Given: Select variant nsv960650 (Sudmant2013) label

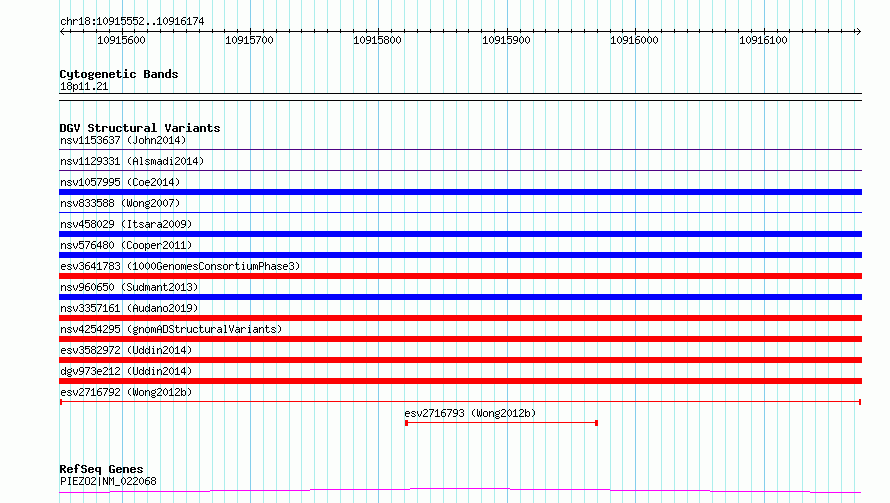Looking at the screenshot, I should (129, 287).
